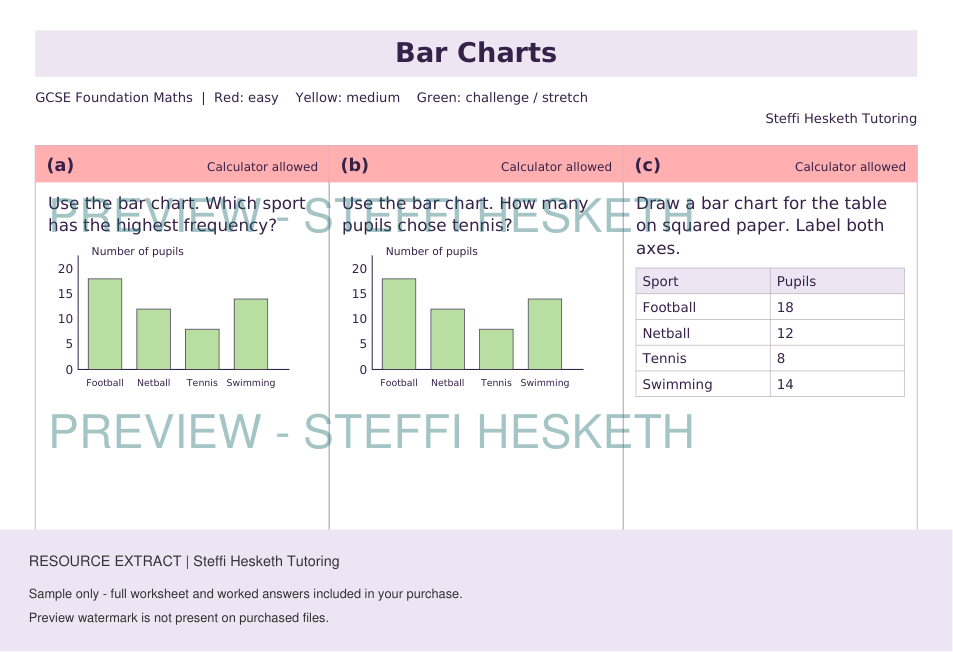Click the "Sample only - full worksheet" footer sentence
The image size is (953, 652).
(x=246, y=594)
